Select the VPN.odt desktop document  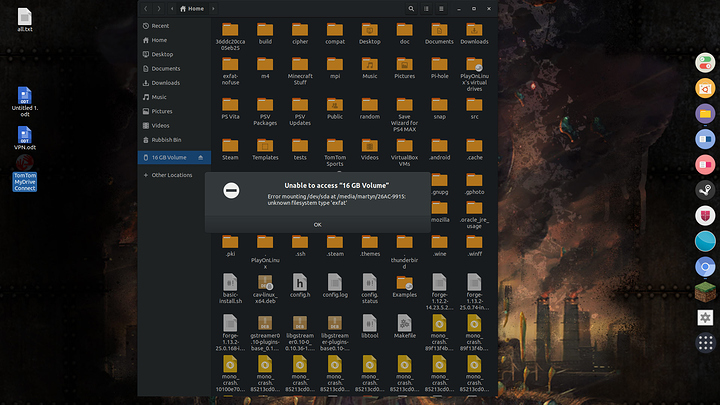coord(25,137)
